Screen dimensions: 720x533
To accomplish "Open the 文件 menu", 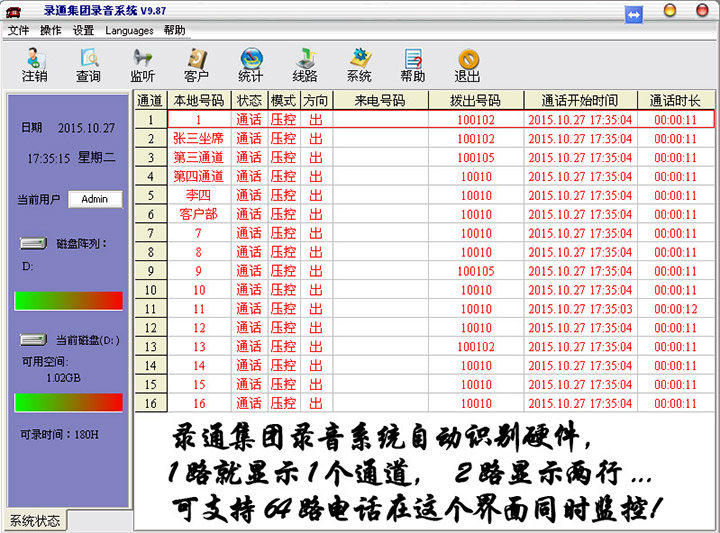I will [18, 30].
